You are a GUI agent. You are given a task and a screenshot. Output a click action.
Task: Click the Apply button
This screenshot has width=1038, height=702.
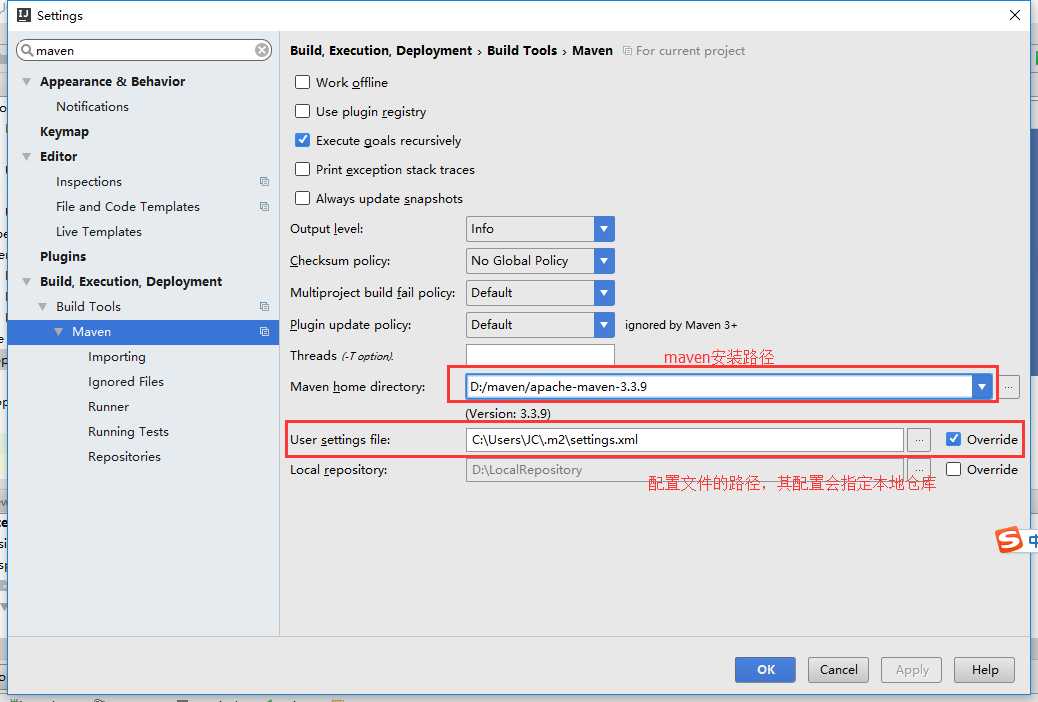[x=912, y=670]
